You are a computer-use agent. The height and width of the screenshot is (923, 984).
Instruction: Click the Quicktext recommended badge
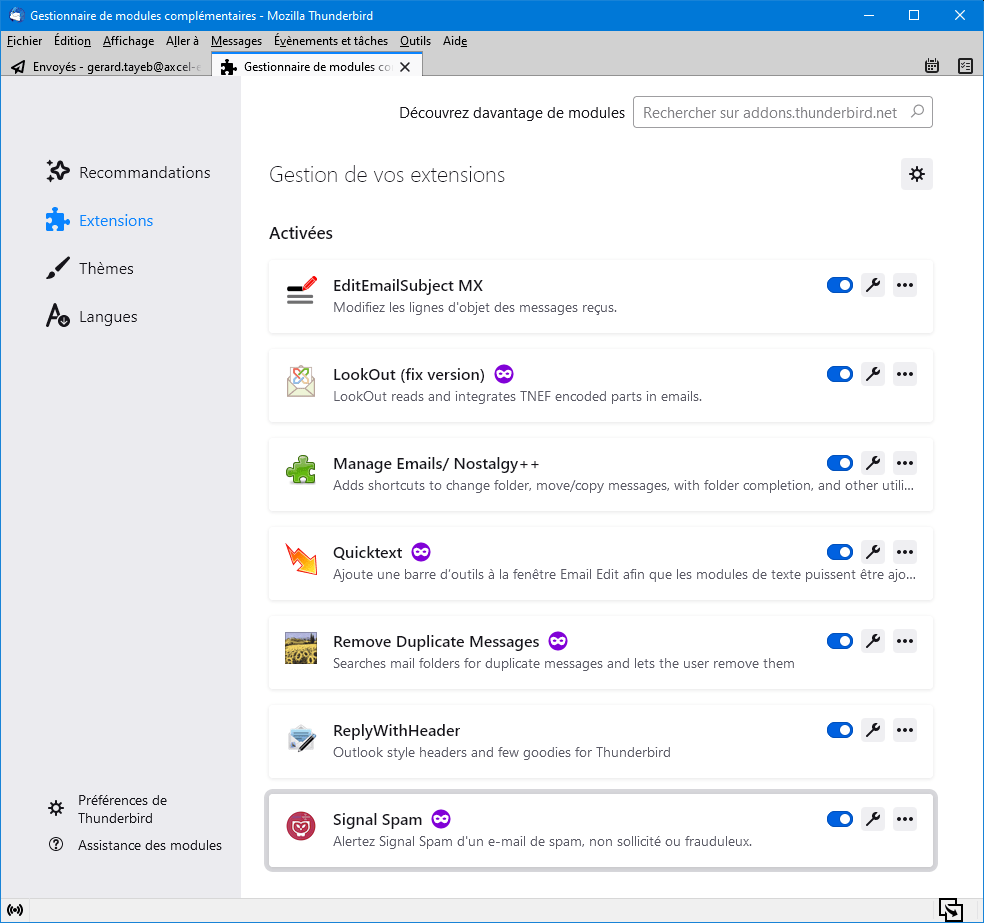pos(421,553)
